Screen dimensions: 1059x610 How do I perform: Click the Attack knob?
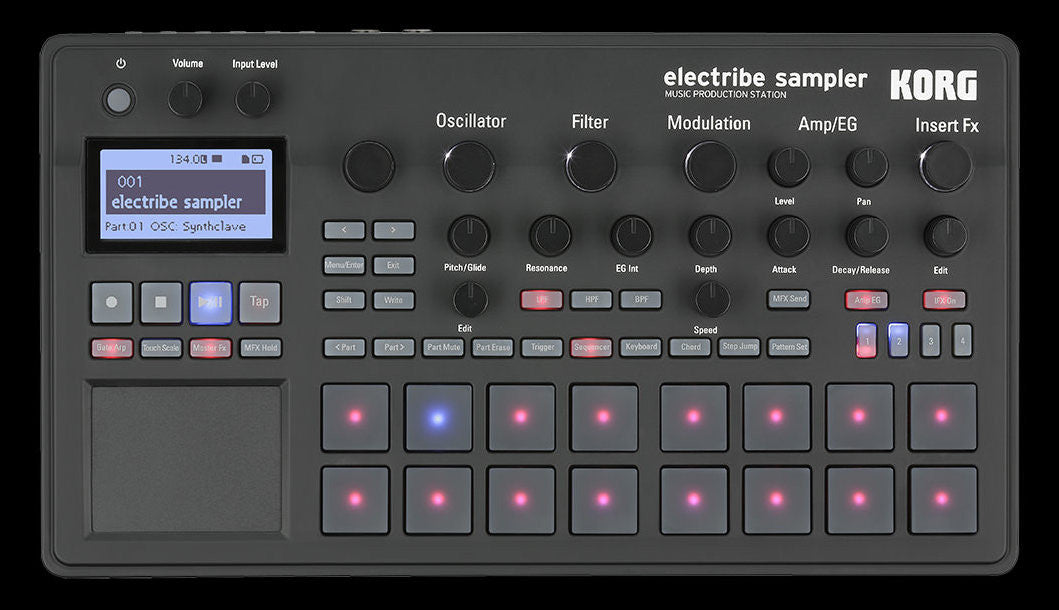(x=788, y=236)
